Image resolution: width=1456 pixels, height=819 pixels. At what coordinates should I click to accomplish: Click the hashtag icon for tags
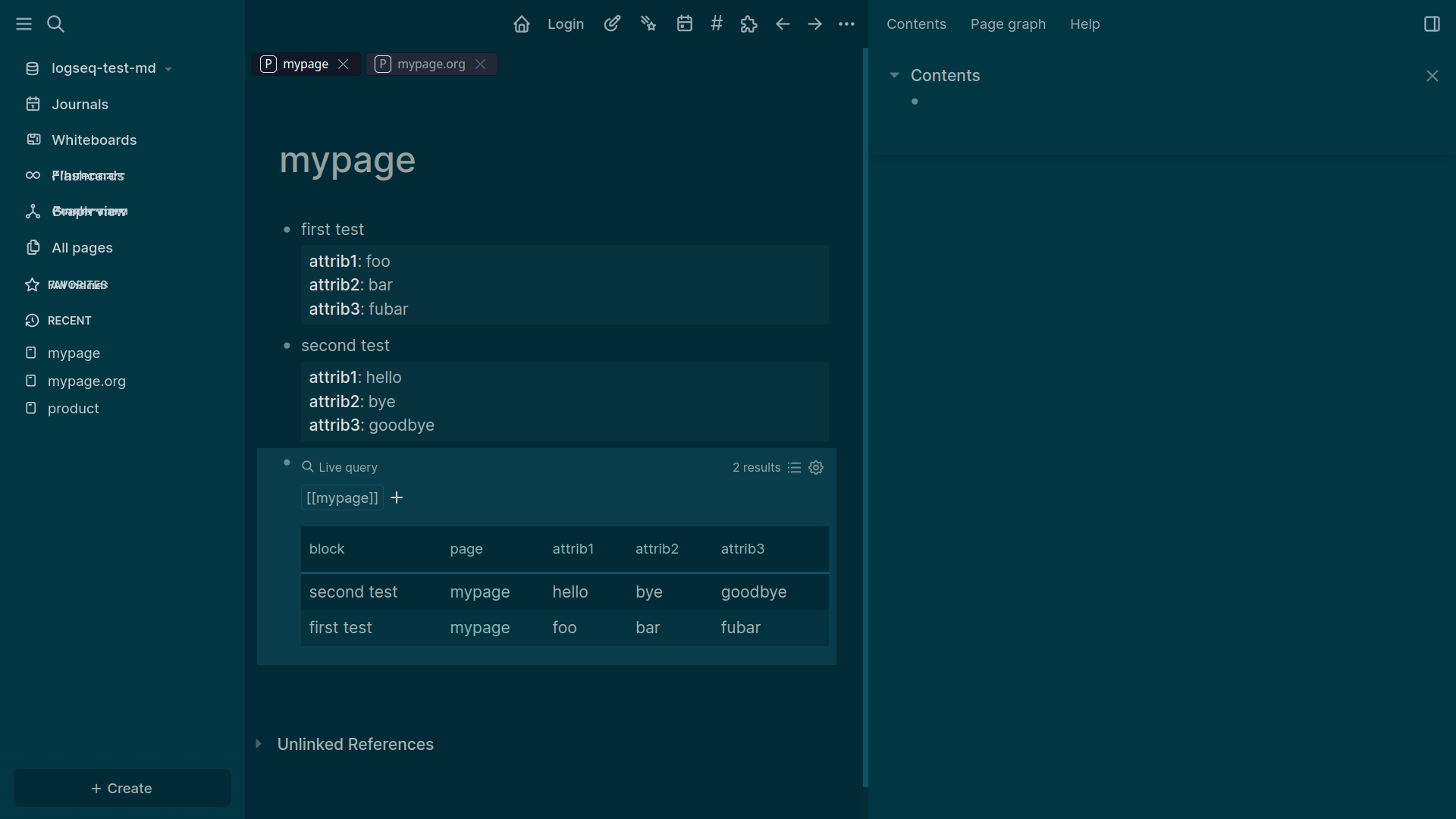click(717, 24)
